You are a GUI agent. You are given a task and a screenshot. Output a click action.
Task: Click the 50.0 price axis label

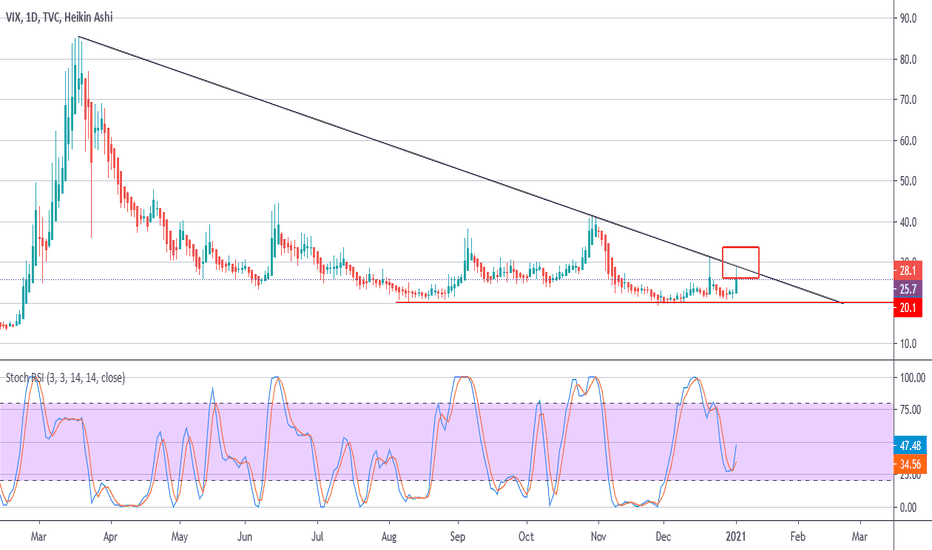point(908,181)
